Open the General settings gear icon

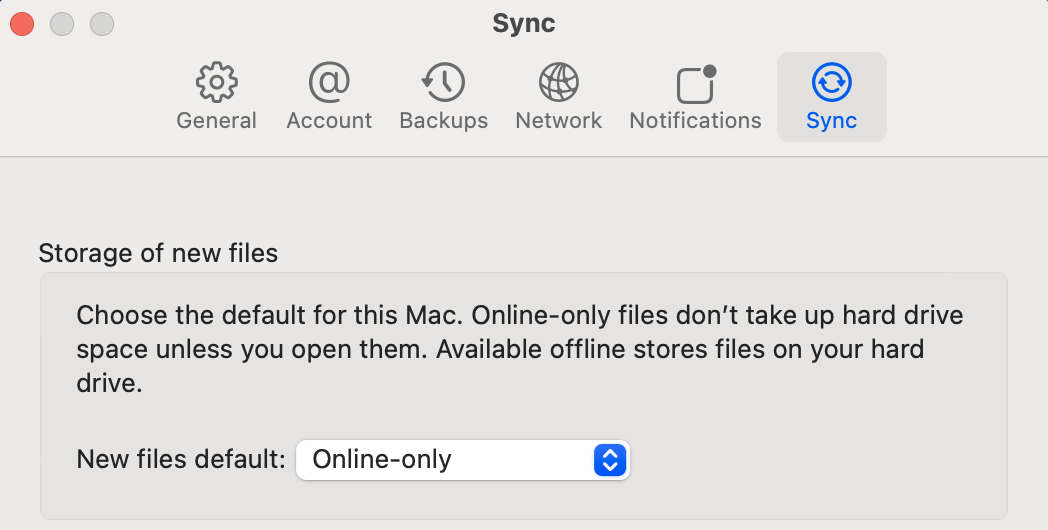pos(216,83)
